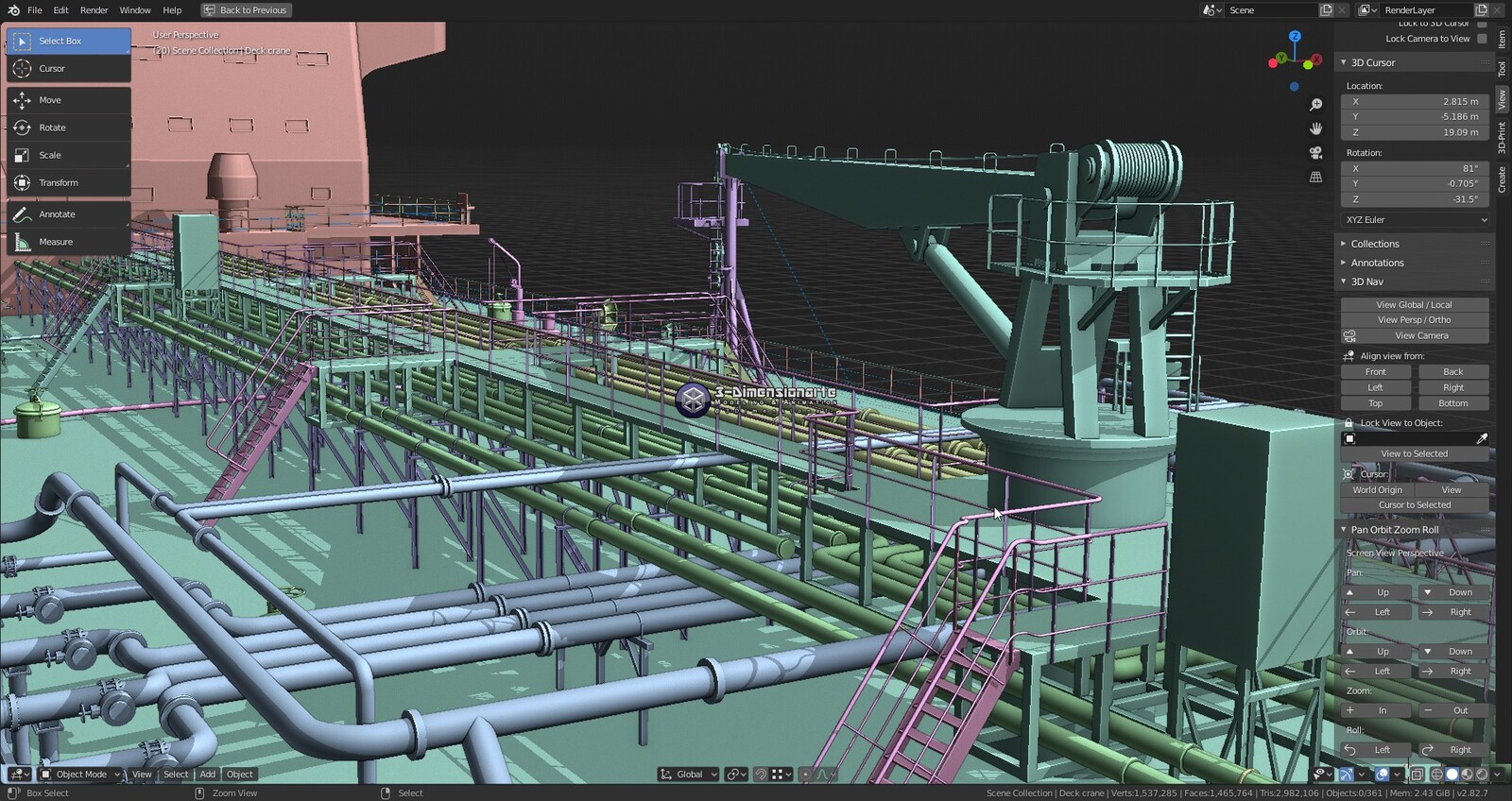Click the eyedropper in Lock View to Object
Viewport: 1512px width, 801px height.
pos(1481,438)
